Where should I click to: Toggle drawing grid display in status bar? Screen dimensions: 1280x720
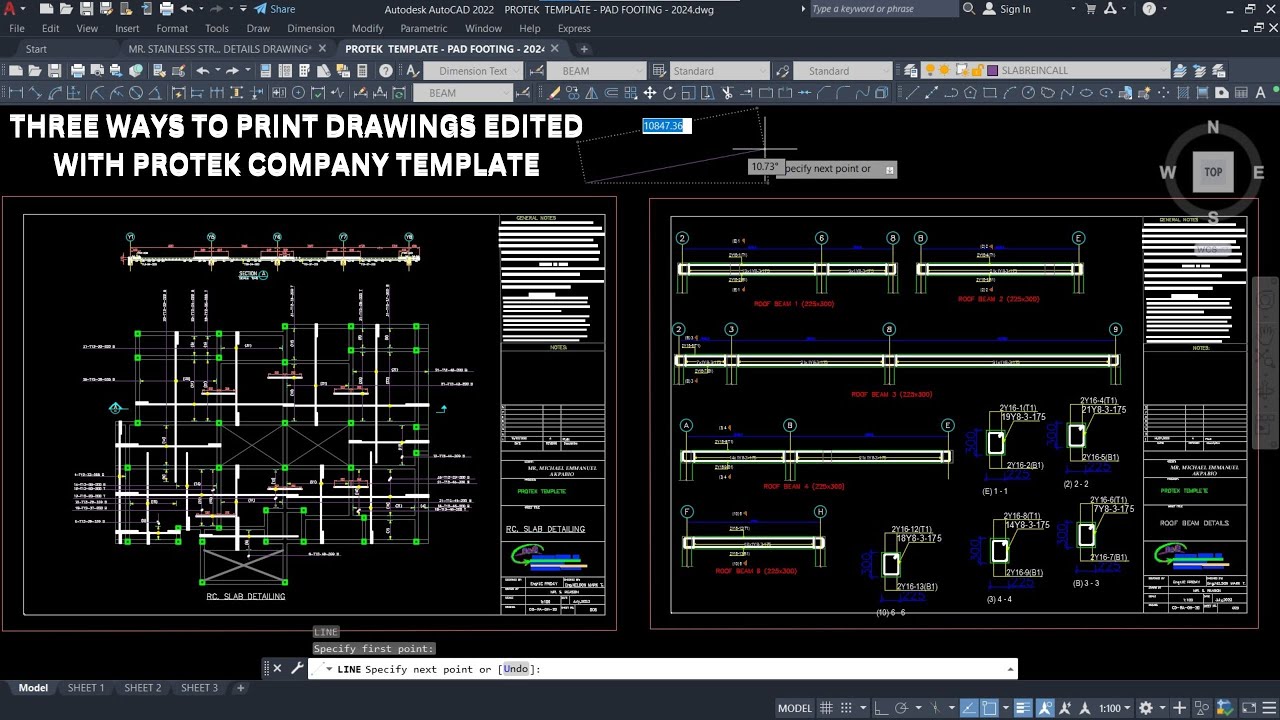pos(826,708)
